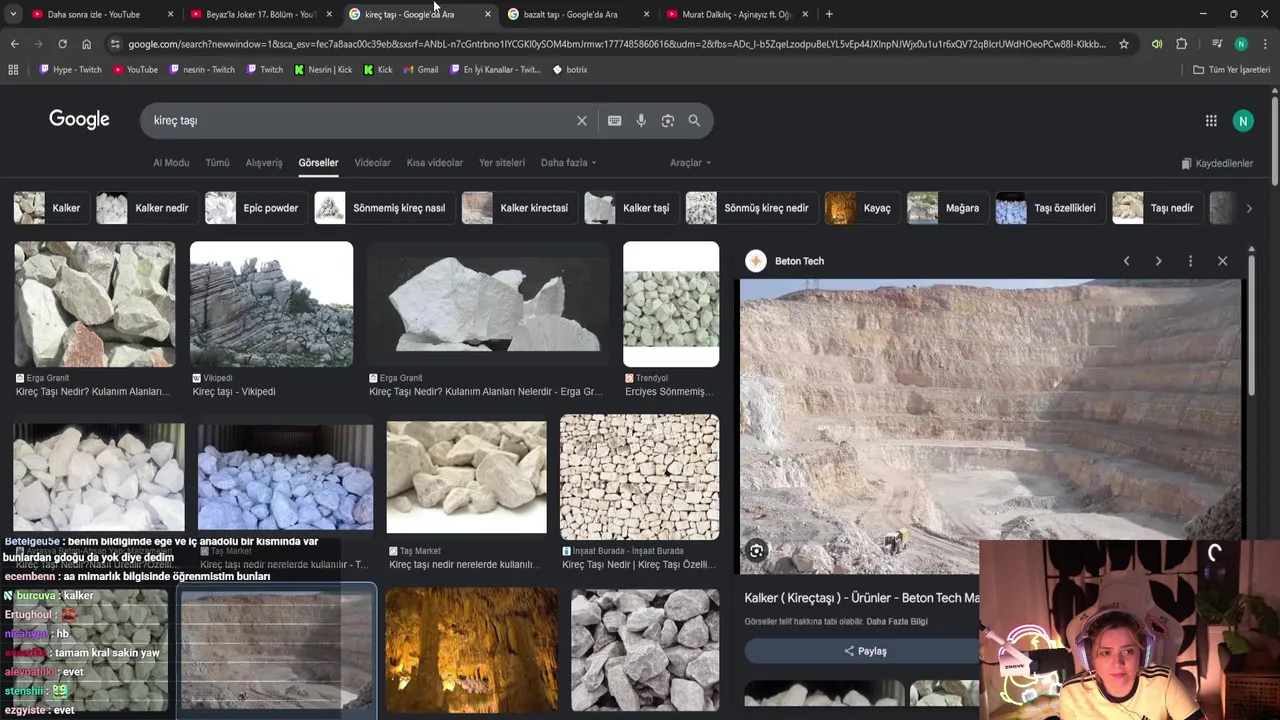Image resolution: width=1280 pixels, height=720 pixels.
Task: Select the Epic powder chip
Action: coord(254,208)
